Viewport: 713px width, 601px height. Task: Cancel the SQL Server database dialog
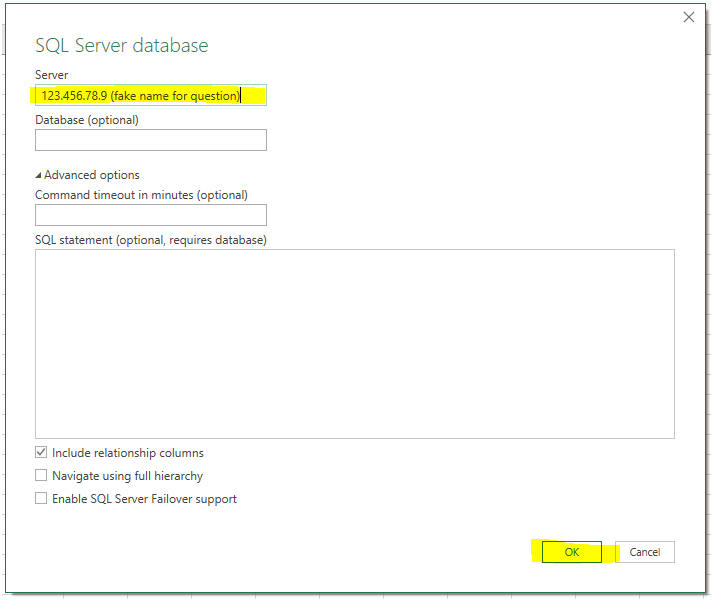[x=645, y=552]
